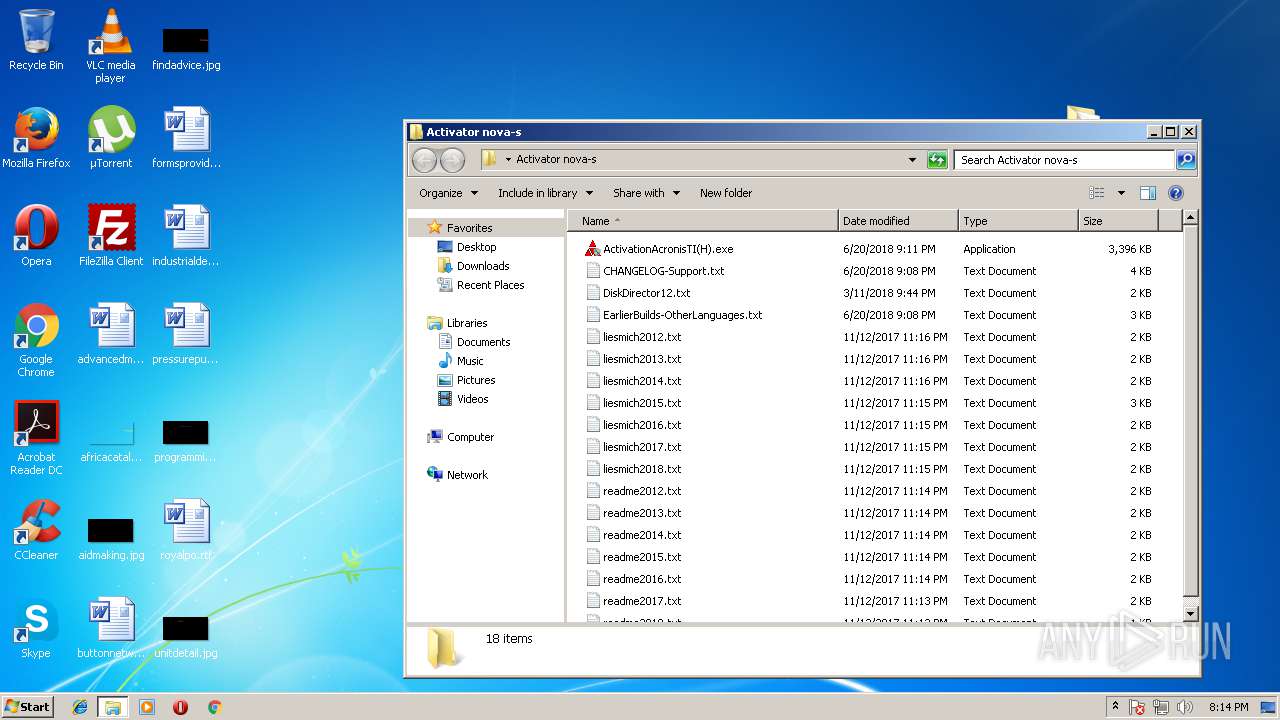Viewport: 1280px width, 720px height.
Task: Click the New folder button
Action: tap(726, 193)
